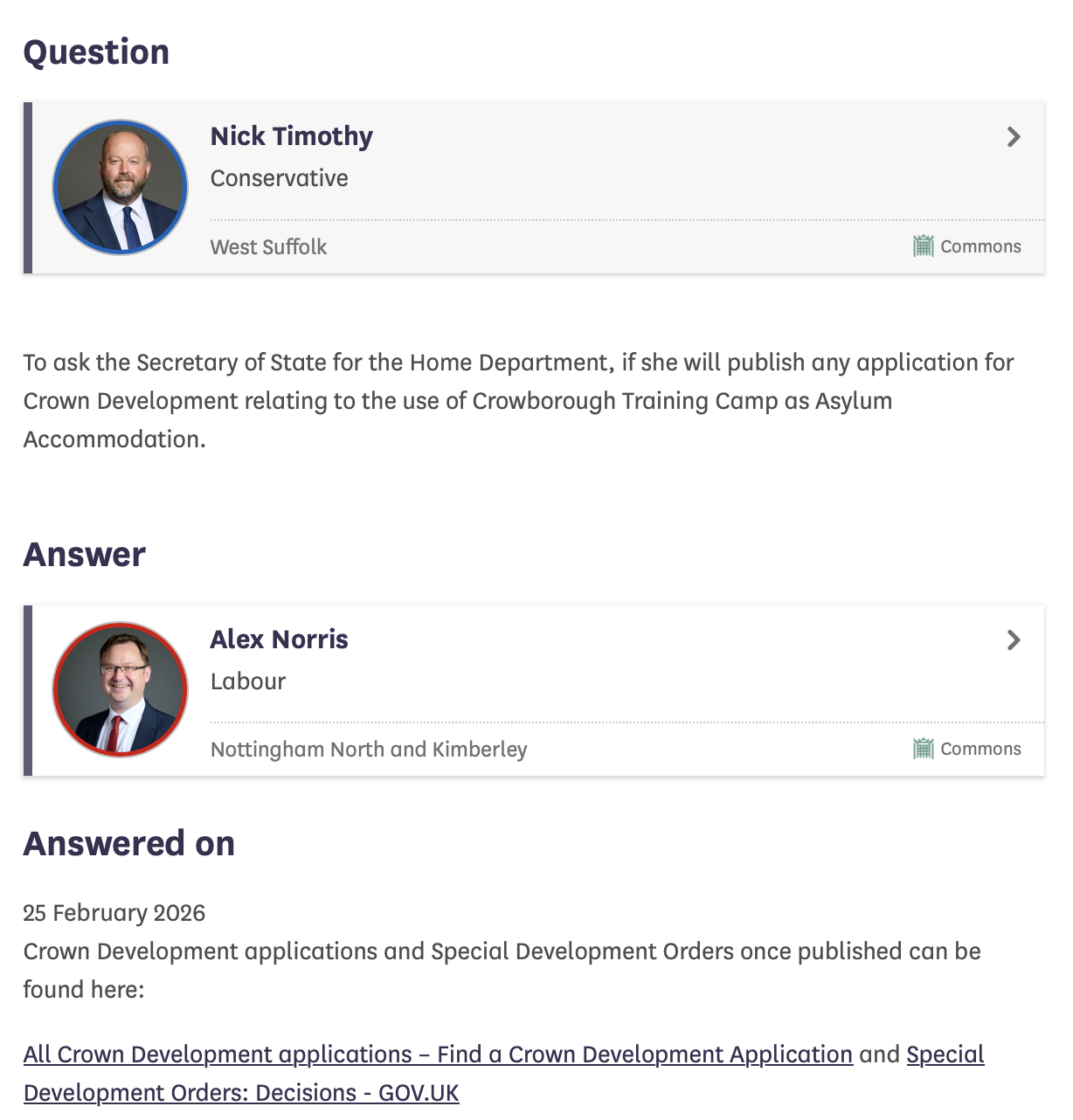Click the Commons portcullis icon for Alex Norris
1073x1120 pixels.
coord(923,749)
